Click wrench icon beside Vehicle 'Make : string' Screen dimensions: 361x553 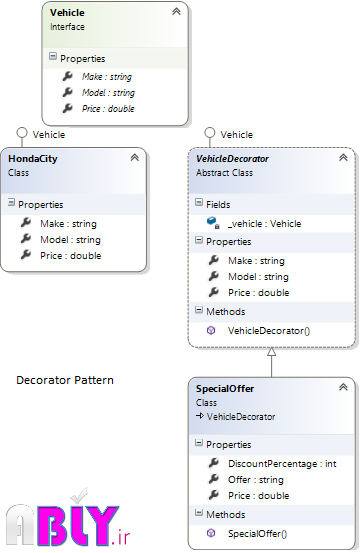point(67,76)
